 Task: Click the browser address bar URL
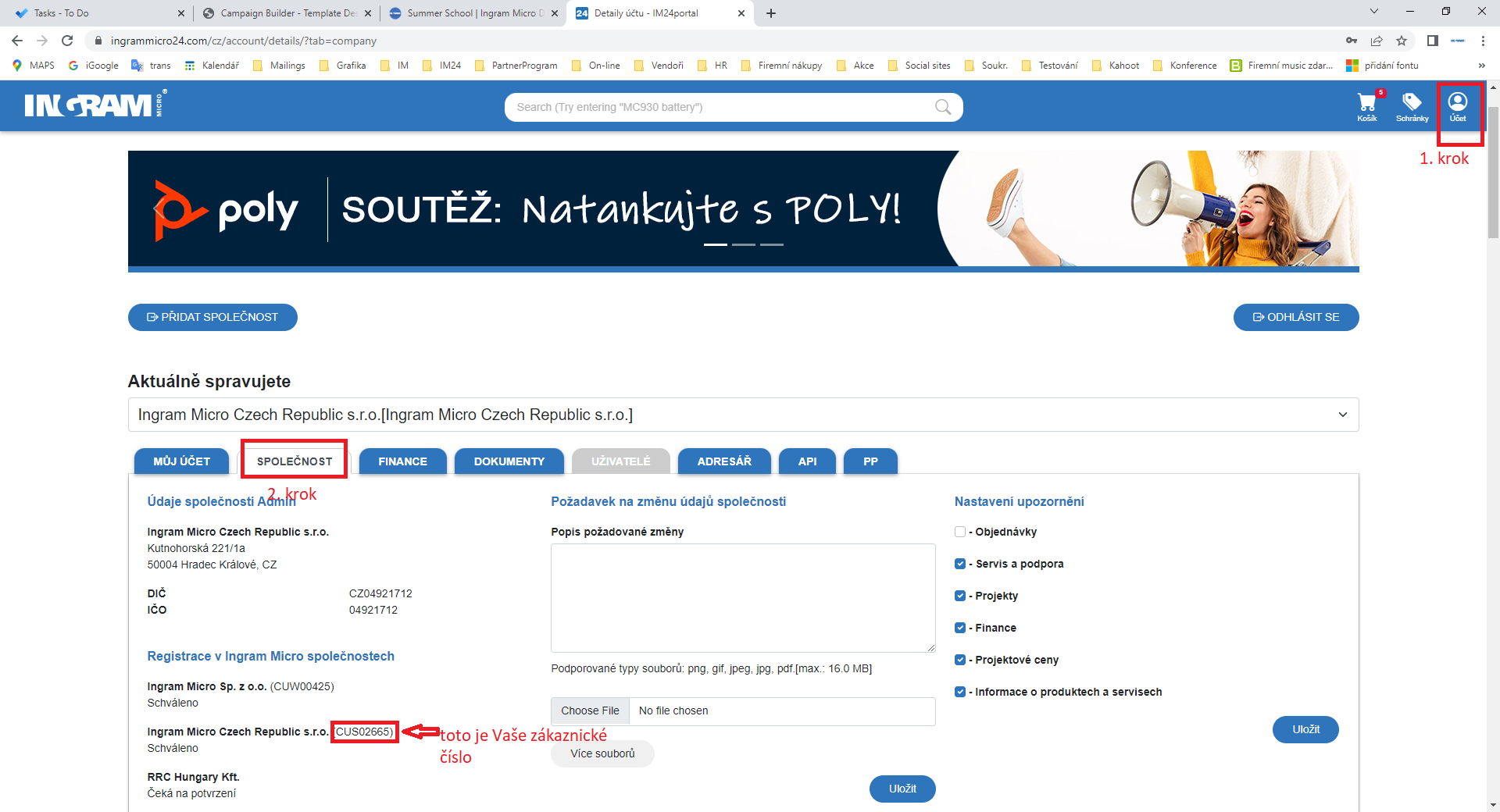point(244,41)
